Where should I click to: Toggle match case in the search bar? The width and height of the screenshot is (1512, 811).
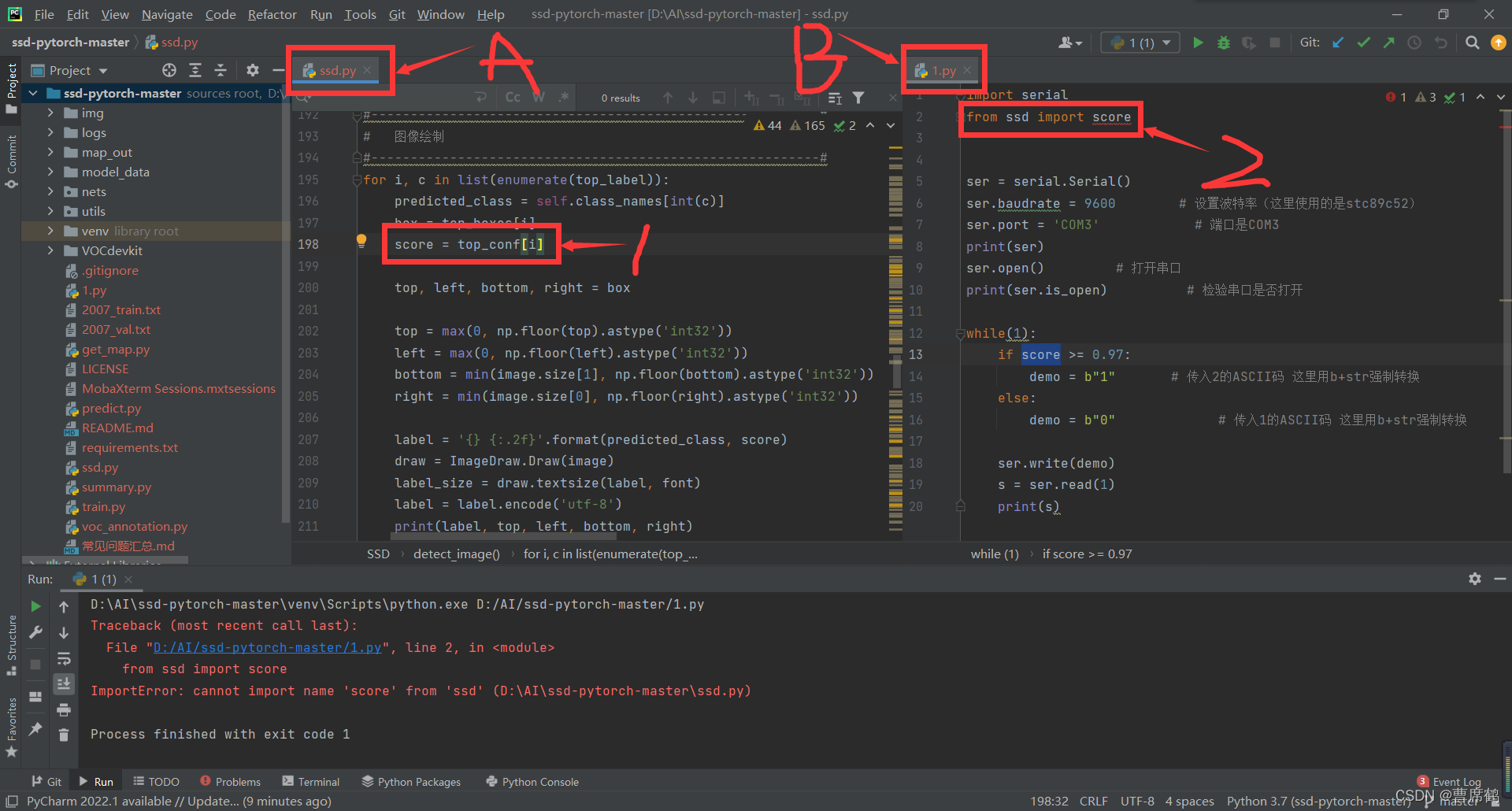[x=512, y=97]
